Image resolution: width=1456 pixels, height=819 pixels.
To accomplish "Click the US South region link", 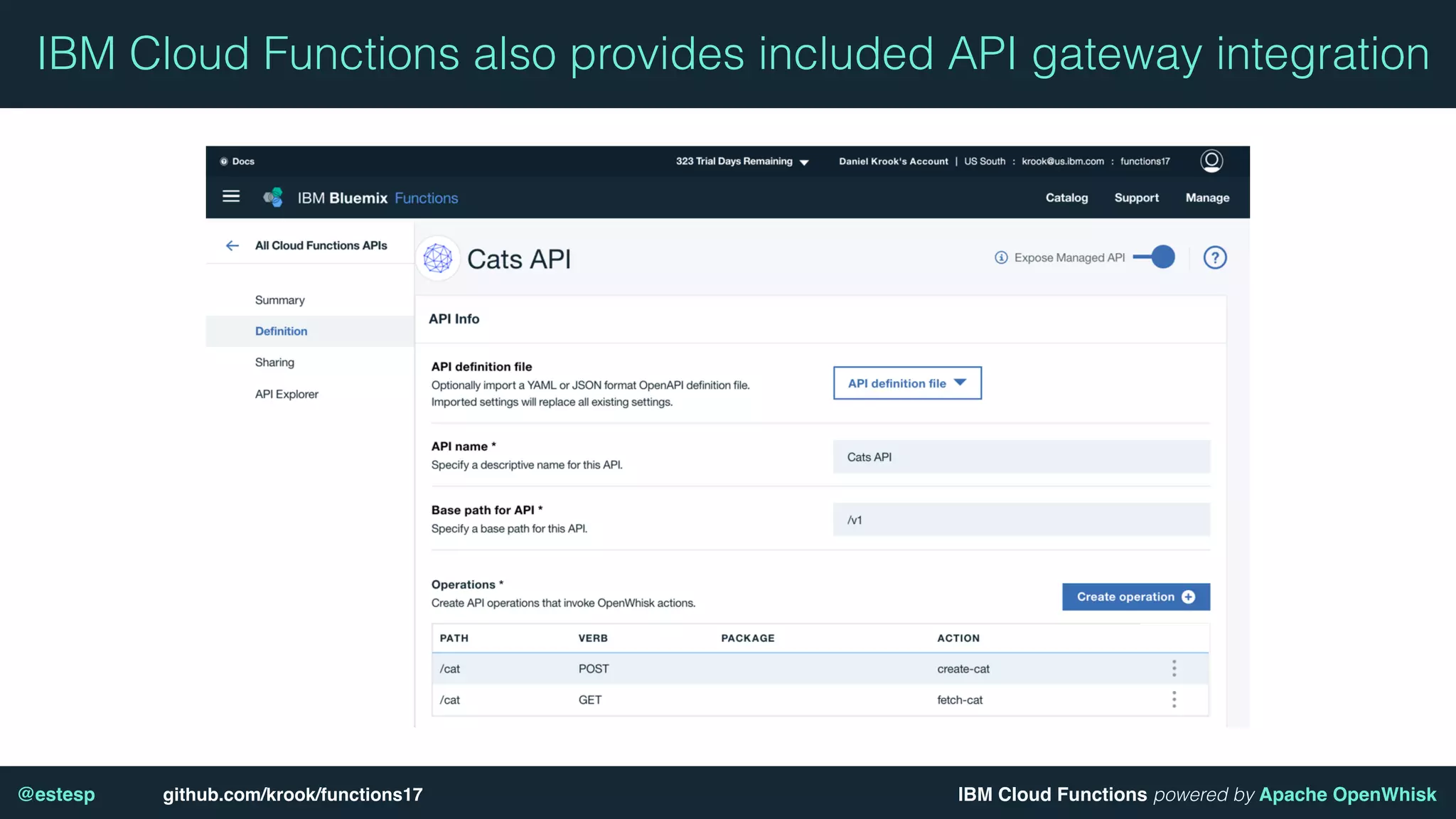I will pos(985,161).
